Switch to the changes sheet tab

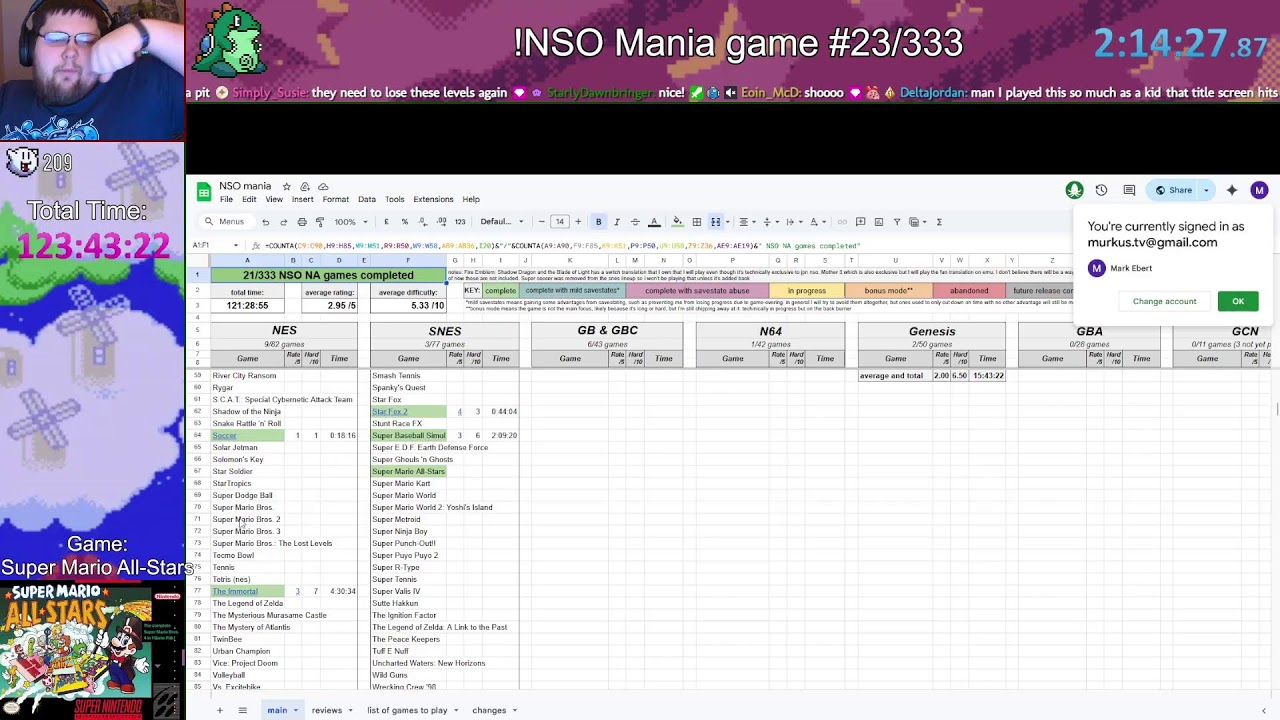[x=489, y=710]
